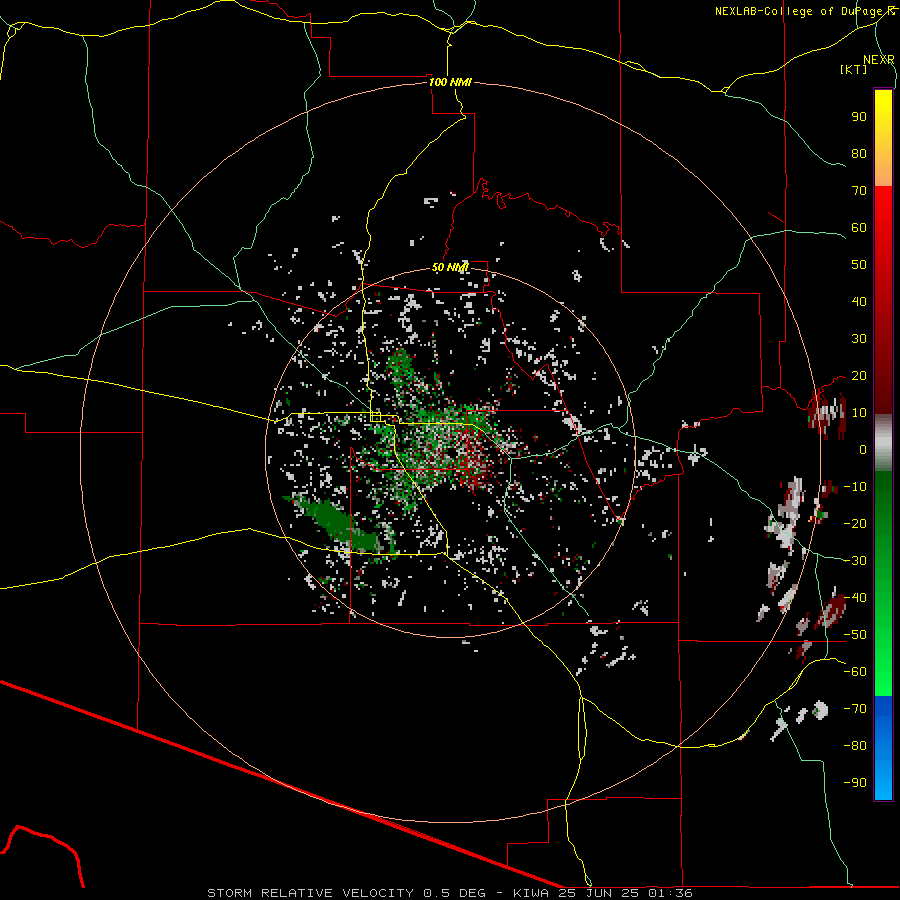Click the -90 value on the color scale

[x=855, y=783]
